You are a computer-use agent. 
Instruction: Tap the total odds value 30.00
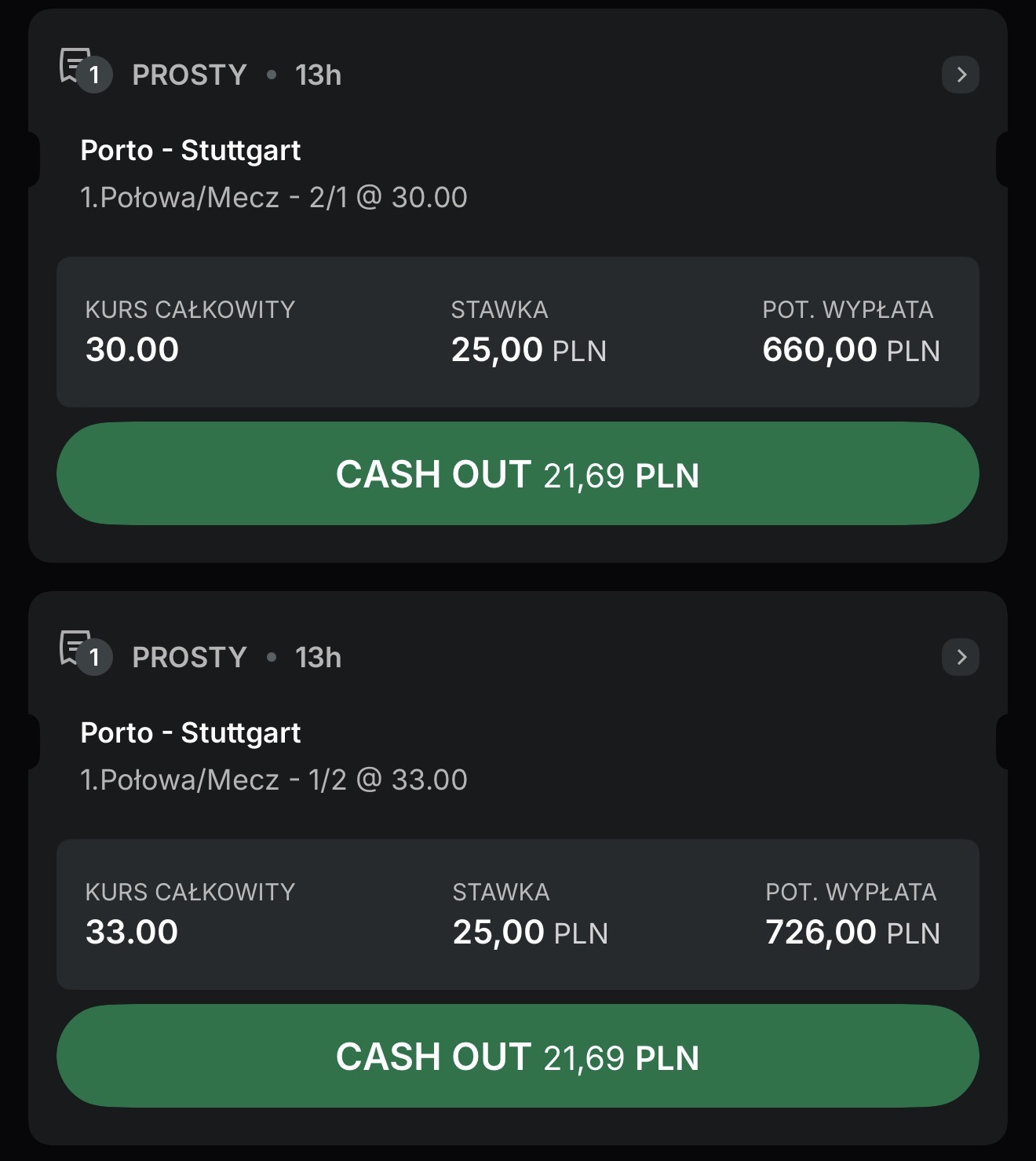(132, 349)
